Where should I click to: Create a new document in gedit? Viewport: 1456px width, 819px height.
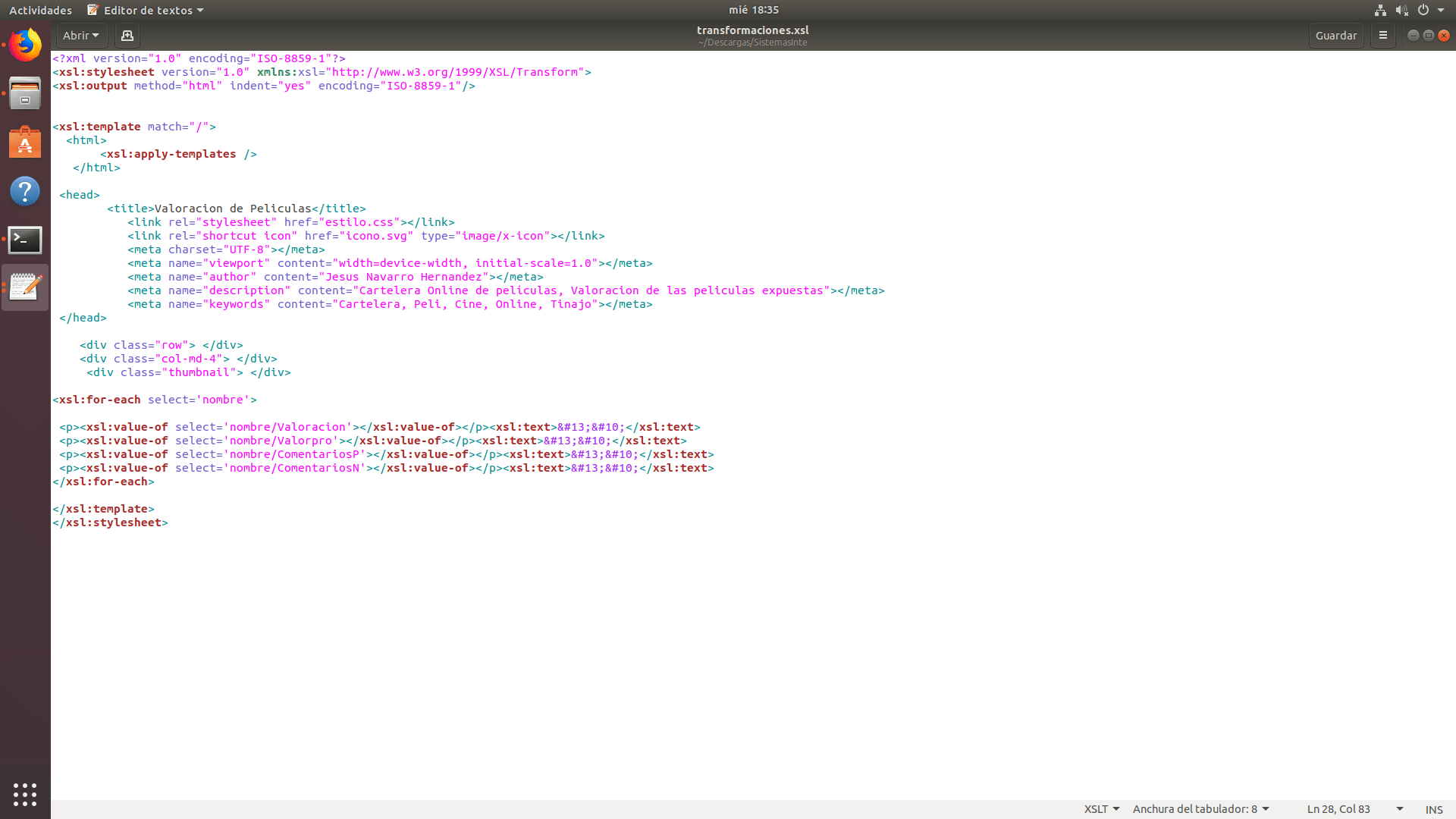point(127,36)
